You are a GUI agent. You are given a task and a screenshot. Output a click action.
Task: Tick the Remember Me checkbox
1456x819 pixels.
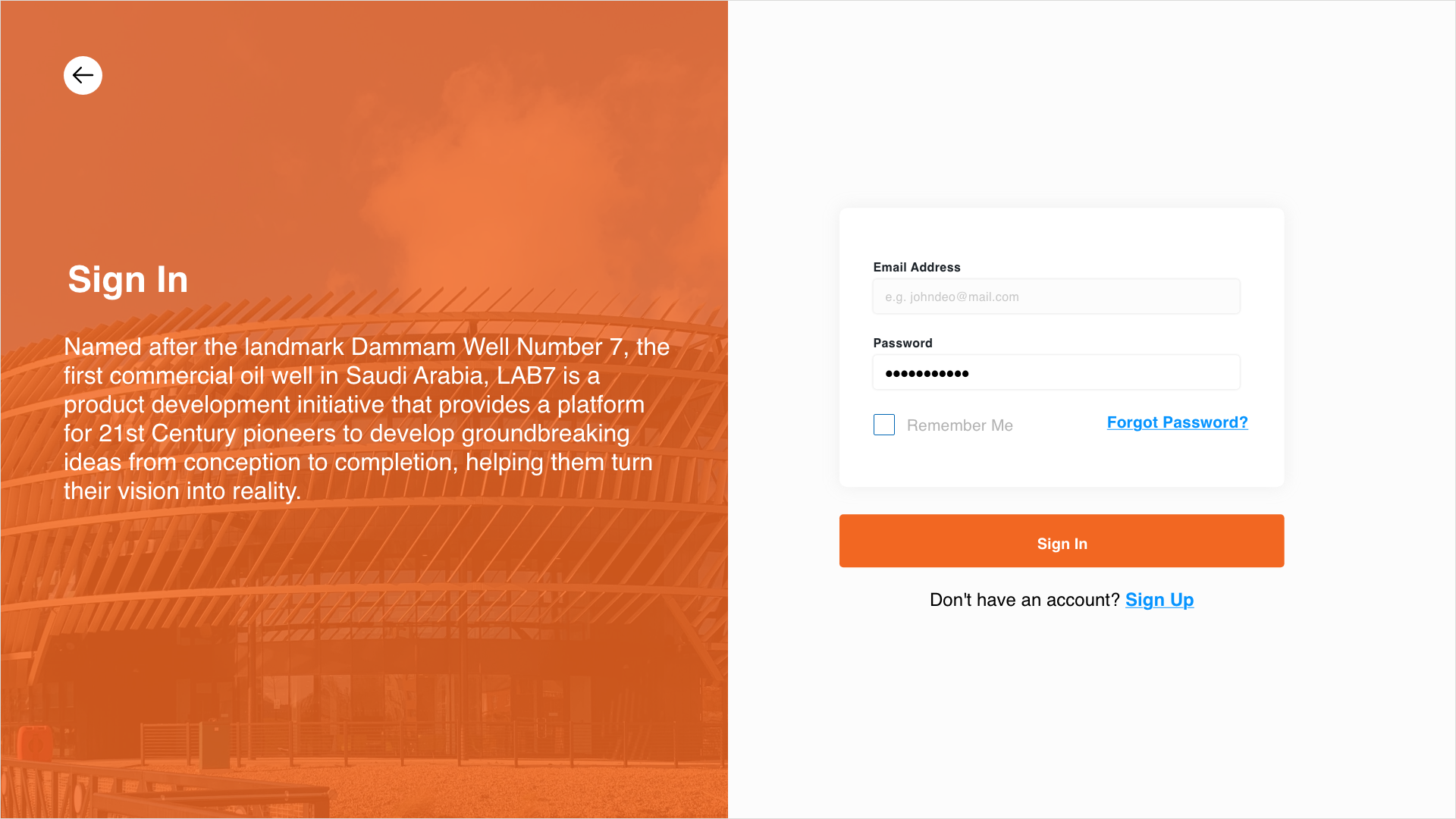884,425
